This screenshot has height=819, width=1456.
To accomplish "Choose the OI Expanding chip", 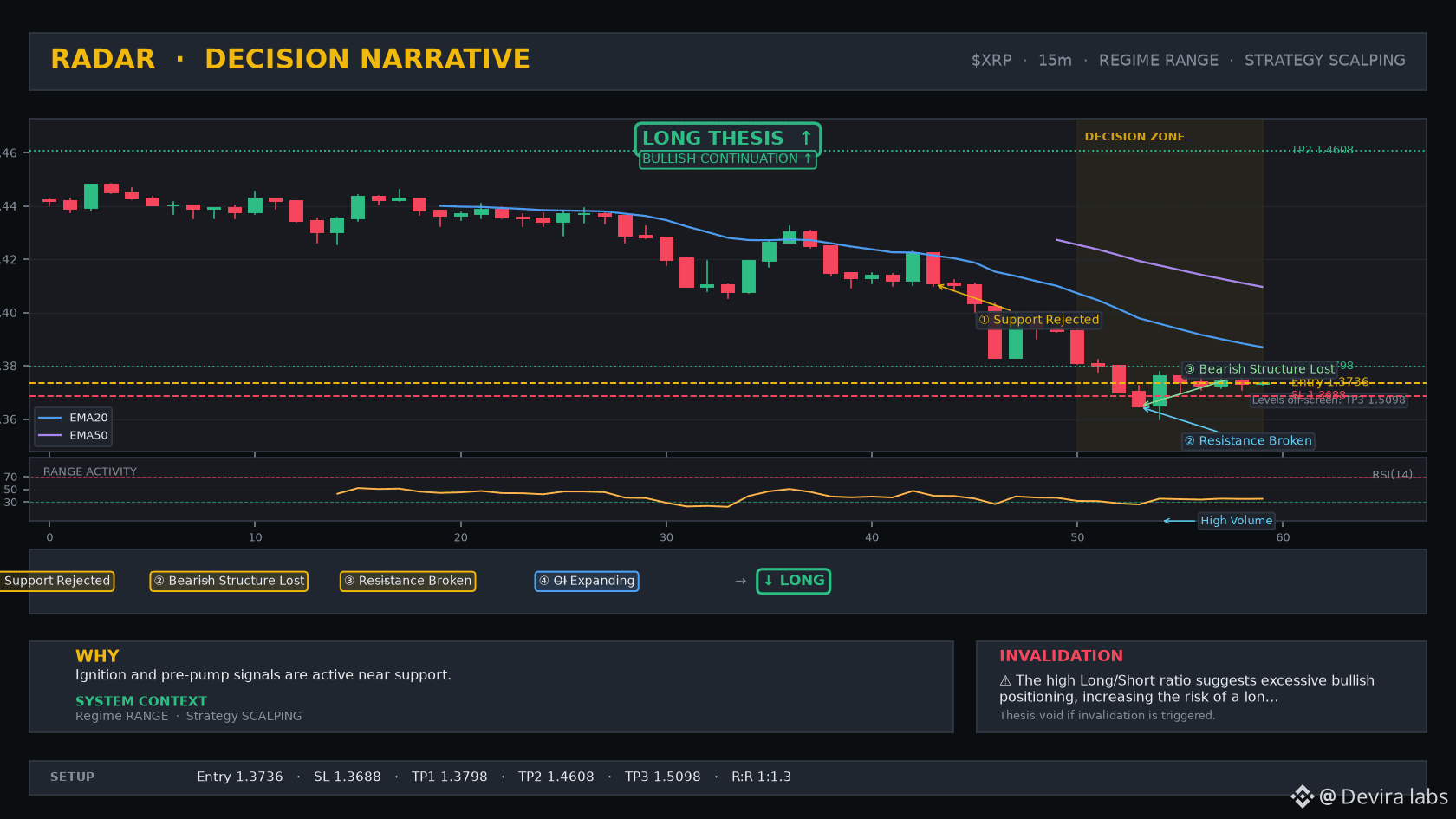I will pyautogui.click(x=587, y=581).
